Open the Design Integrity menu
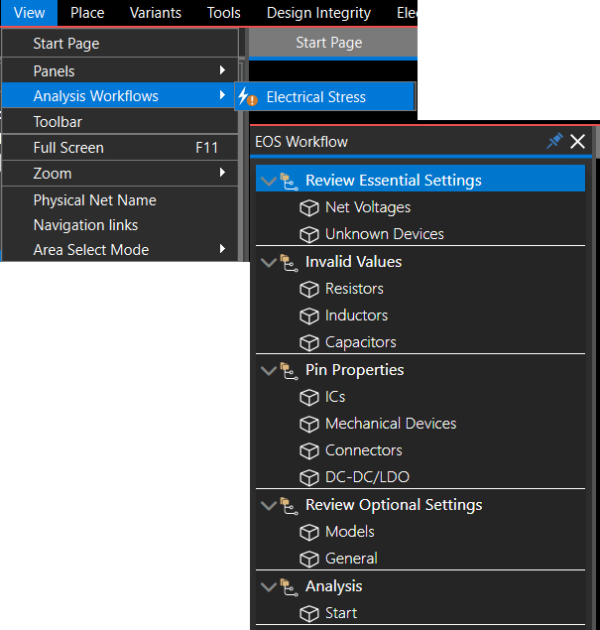 pyautogui.click(x=318, y=13)
